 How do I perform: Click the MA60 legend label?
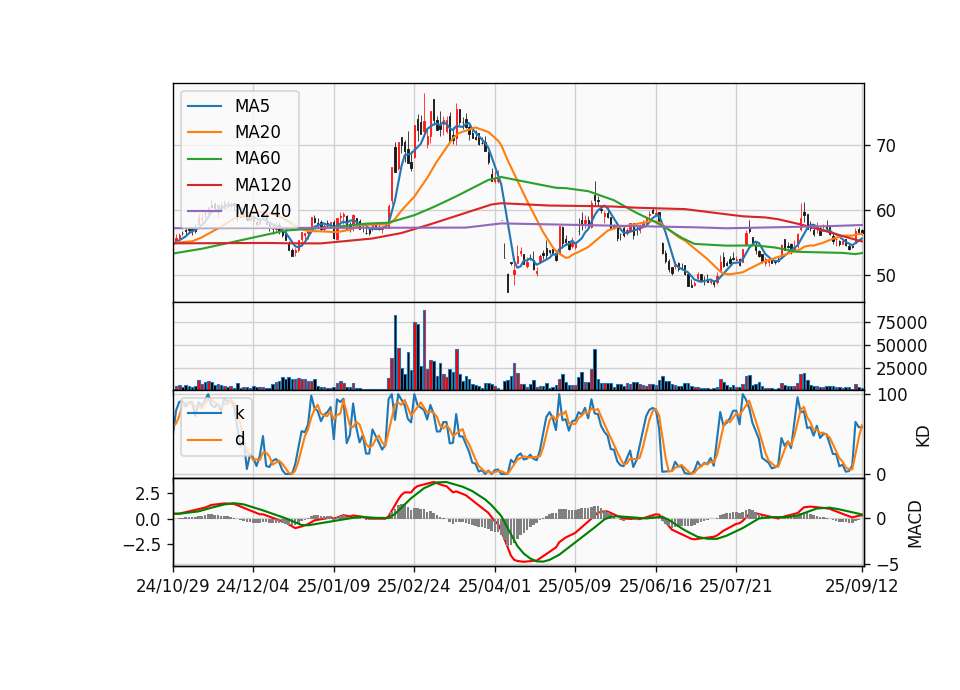[x=257, y=159]
